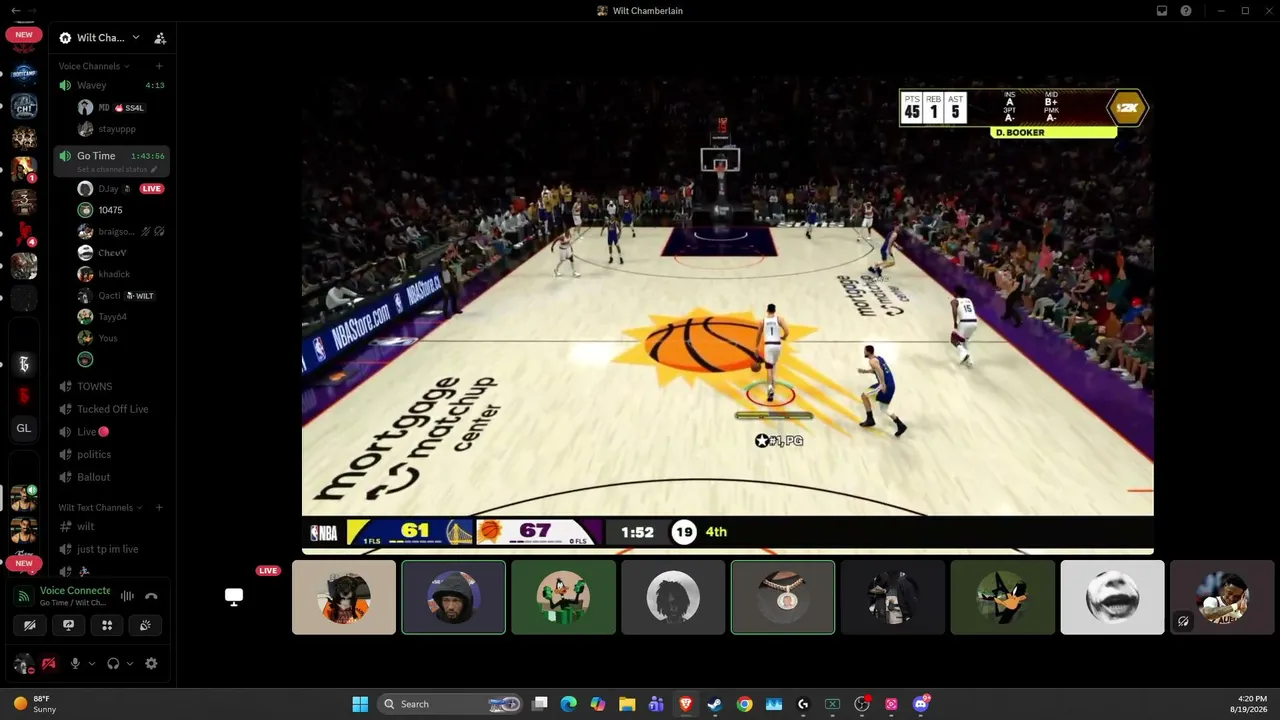
Task: Open Microsoft Edge from the taskbar
Action: (x=569, y=704)
